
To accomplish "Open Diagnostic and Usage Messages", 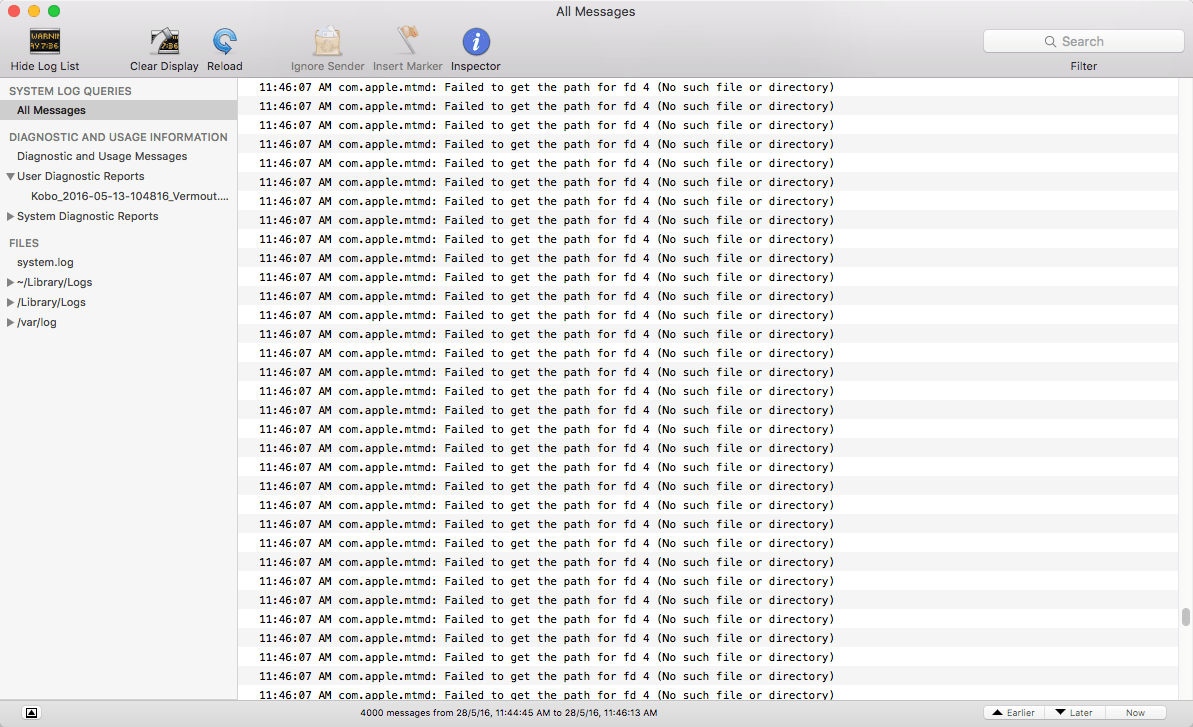I will click(102, 156).
